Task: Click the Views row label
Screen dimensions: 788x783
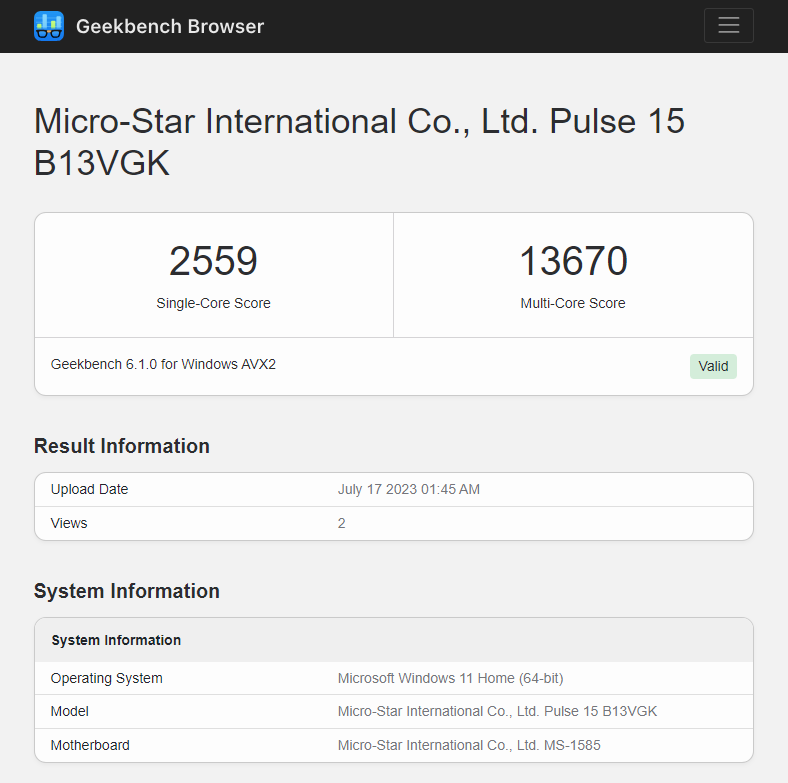Action: coord(69,523)
